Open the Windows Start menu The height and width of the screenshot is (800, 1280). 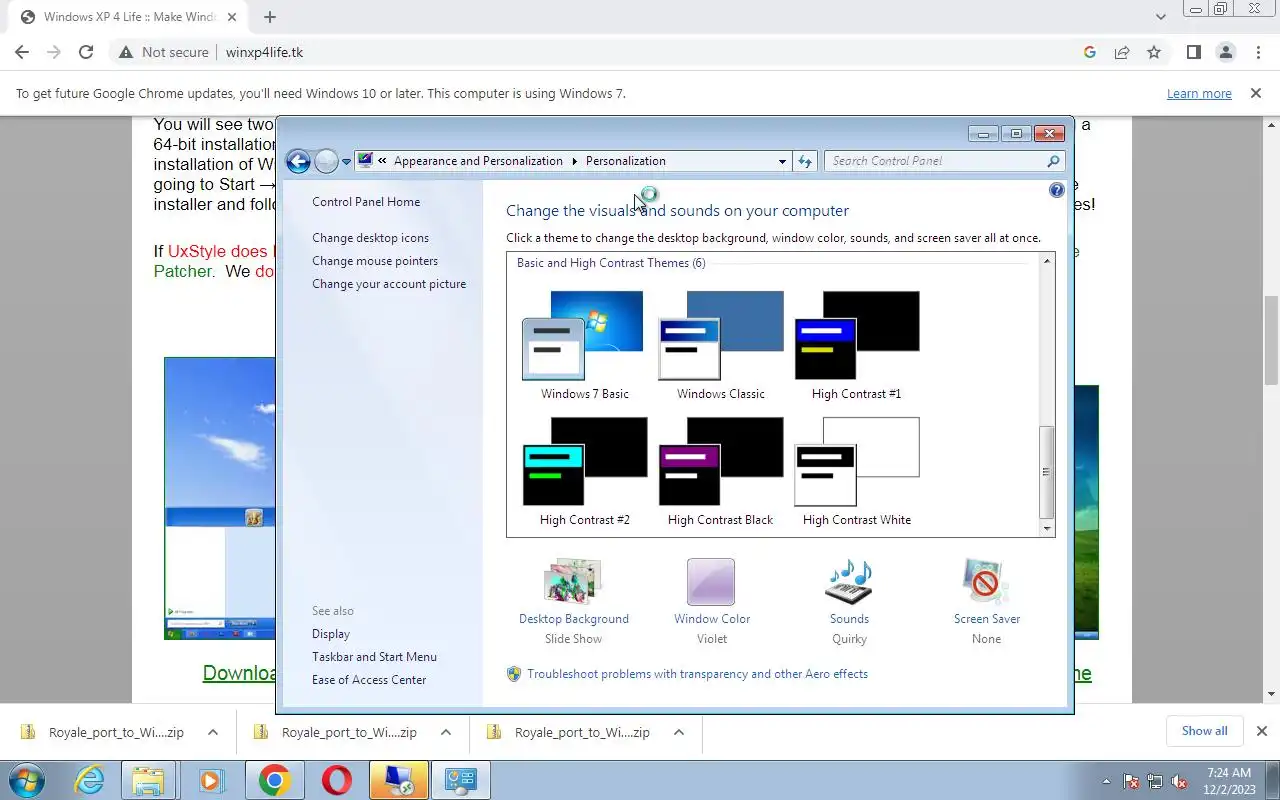[x=27, y=780]
